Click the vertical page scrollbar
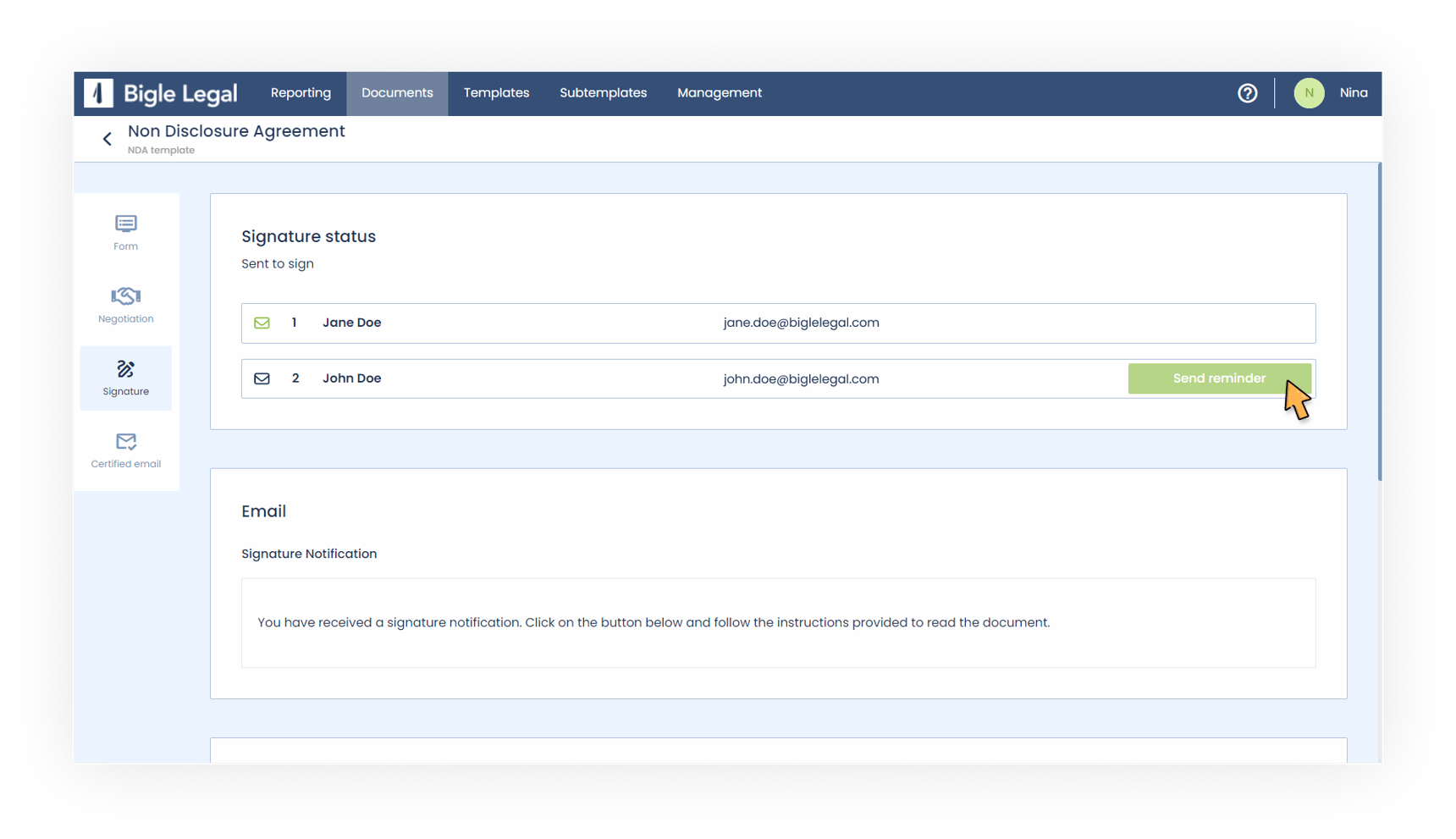Image resolution: width=1456 pixels, height=839 pixels. pos(1380,322)
